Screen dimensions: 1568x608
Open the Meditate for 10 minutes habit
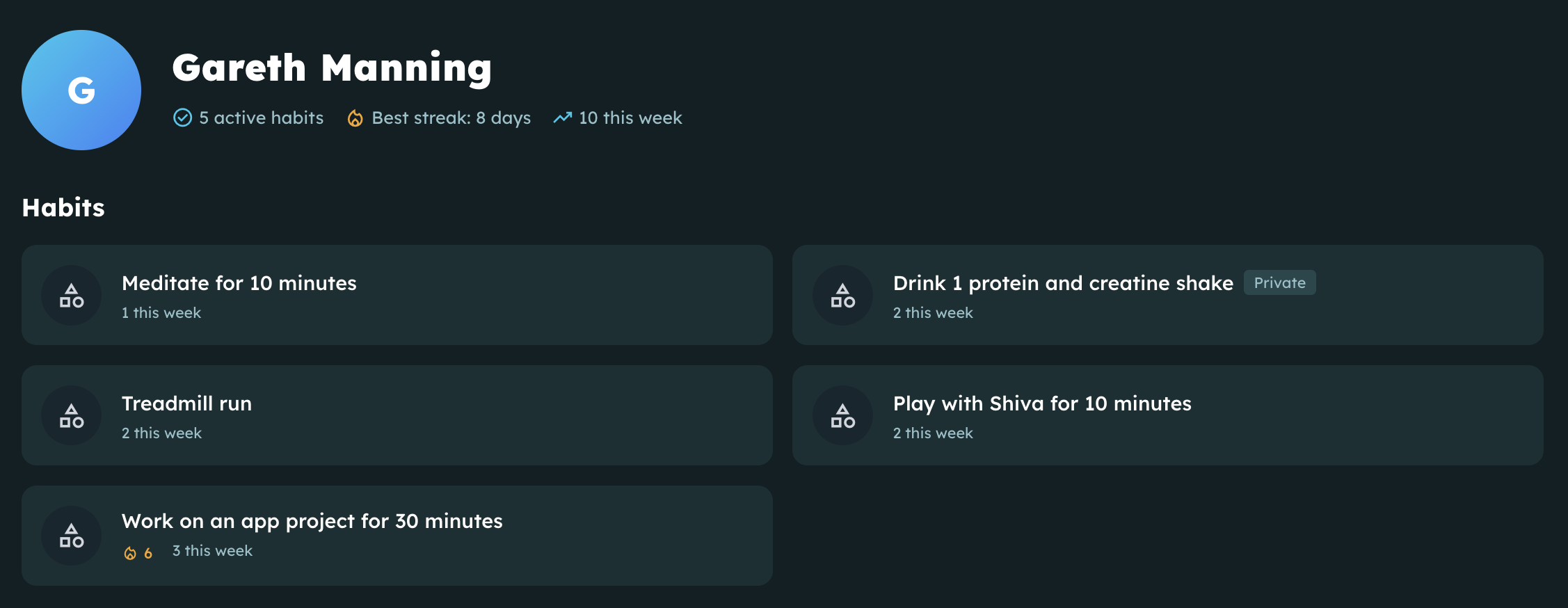tap(239, 283)
